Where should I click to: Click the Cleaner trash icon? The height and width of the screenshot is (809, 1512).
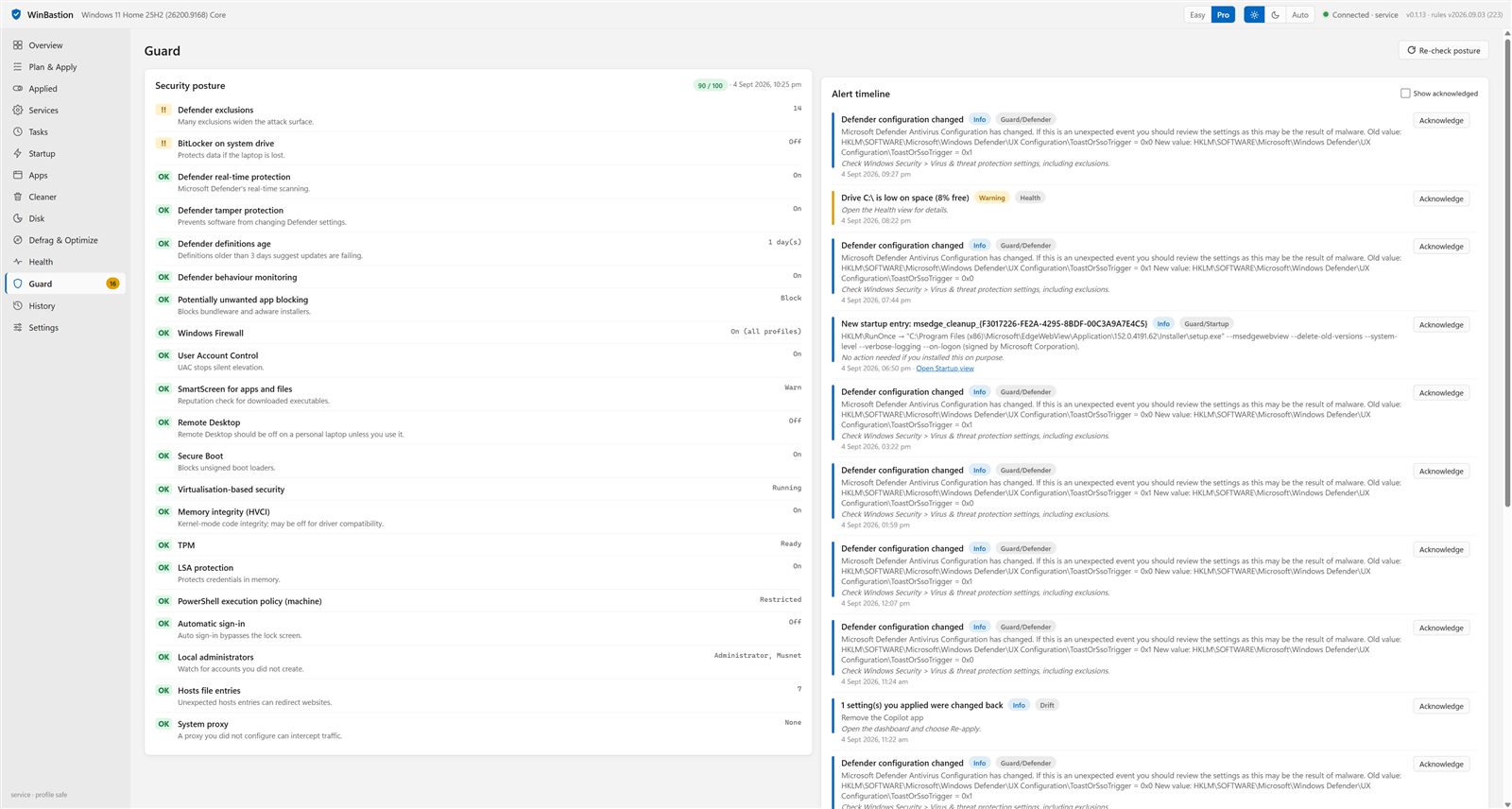pos(18,197)
